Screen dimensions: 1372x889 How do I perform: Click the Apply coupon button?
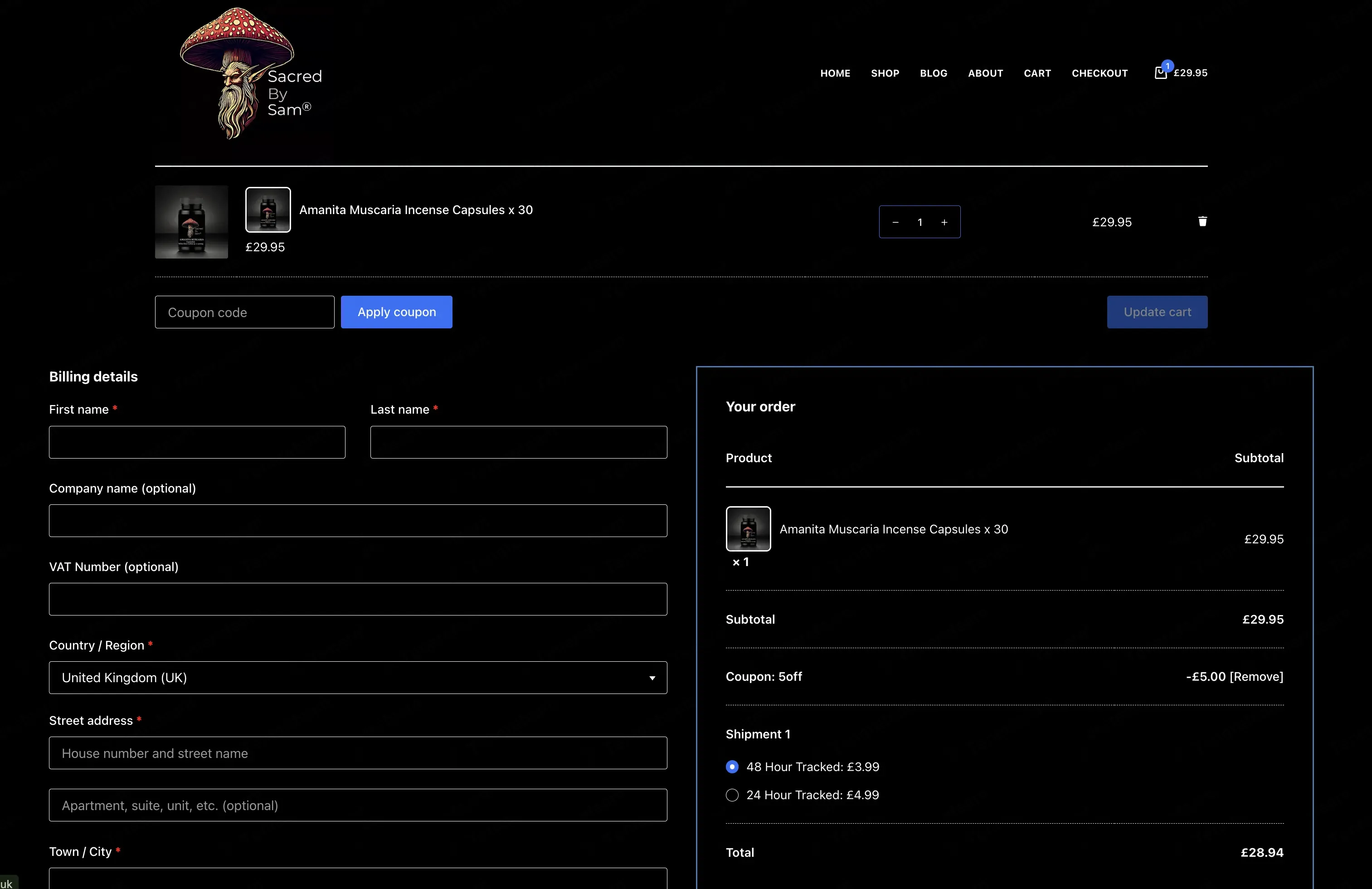[x=397, y=312]
